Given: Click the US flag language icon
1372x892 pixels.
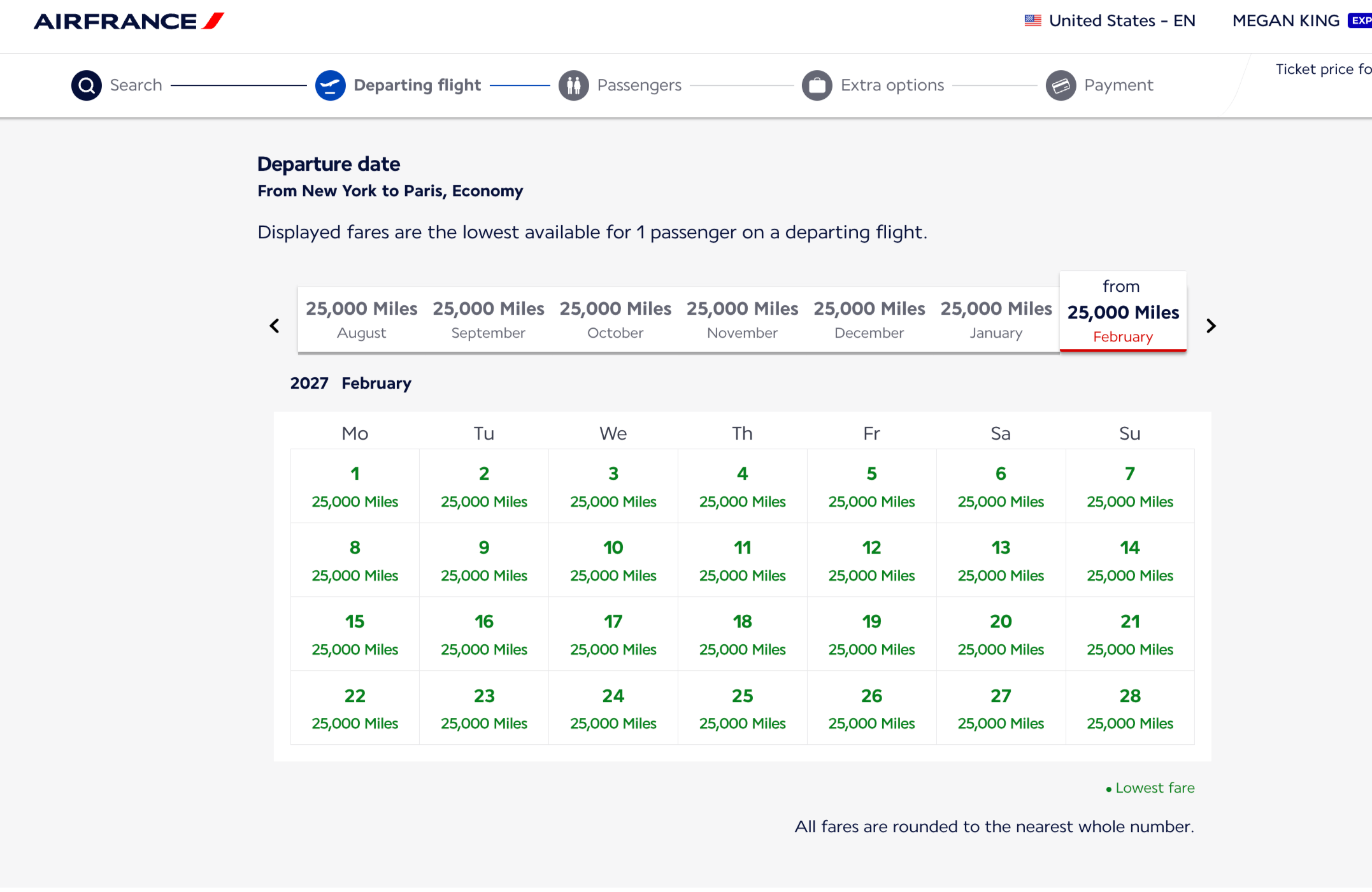Looking at the screenshot, I should click(x=1033, y=20).
